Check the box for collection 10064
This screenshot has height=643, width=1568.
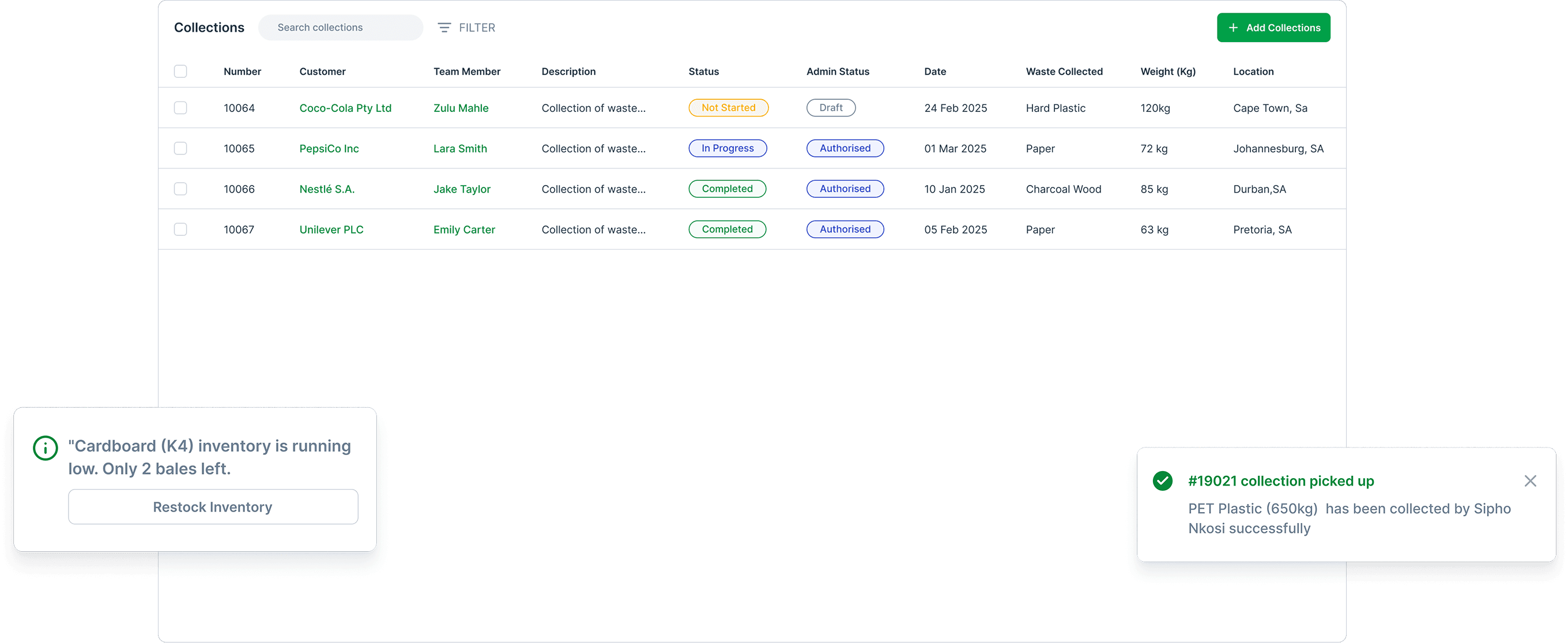180,108
